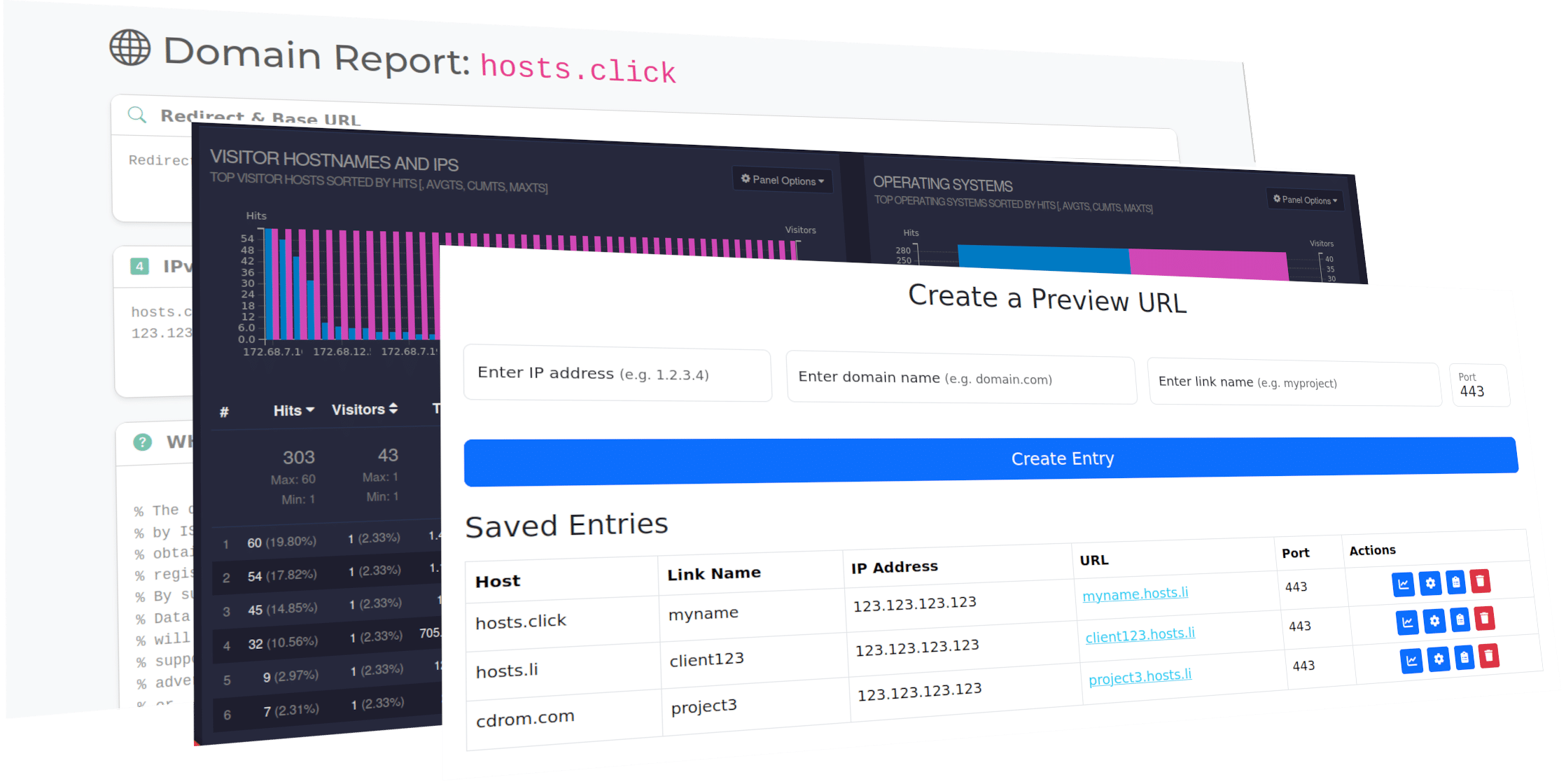Open stats chart for myname entry
The height and width of the screenshot is (784, 1566).
coord(1403,584)
